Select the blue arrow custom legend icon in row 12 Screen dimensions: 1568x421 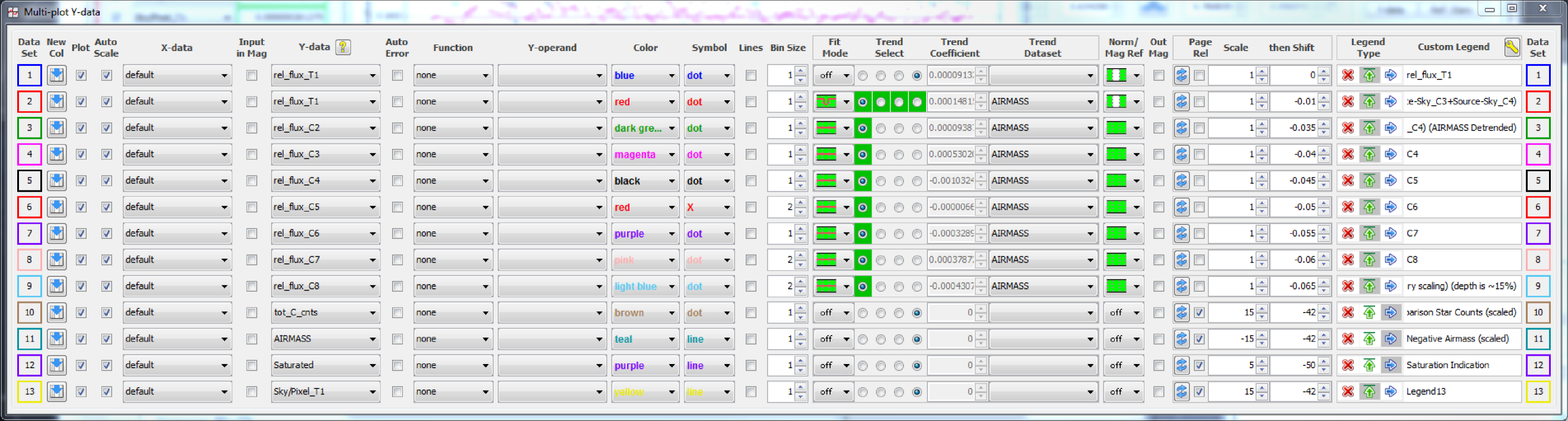point(1390,366)
